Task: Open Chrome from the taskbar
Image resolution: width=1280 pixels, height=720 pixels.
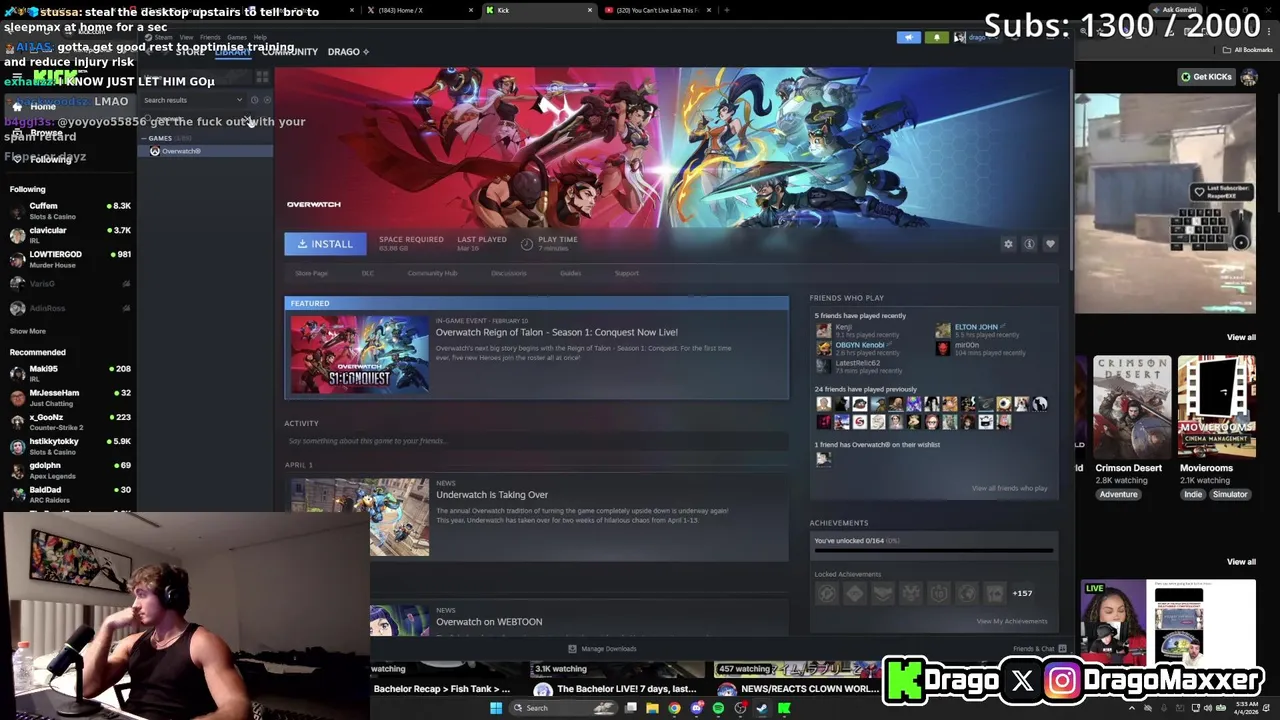Action: coord(674,708)
